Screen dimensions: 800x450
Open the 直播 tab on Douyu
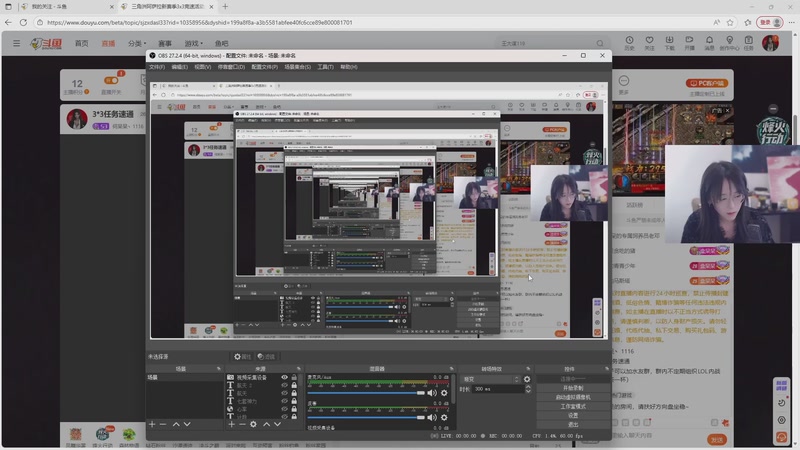[x=108, y=43]
